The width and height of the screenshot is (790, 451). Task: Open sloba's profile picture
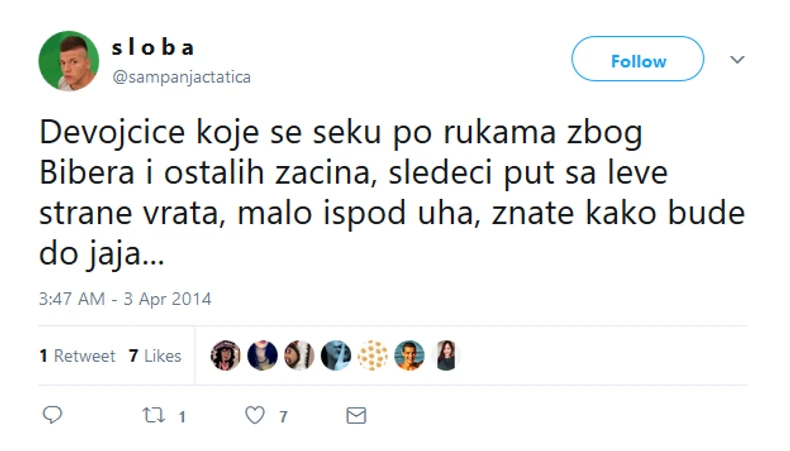tap(68, 61)
